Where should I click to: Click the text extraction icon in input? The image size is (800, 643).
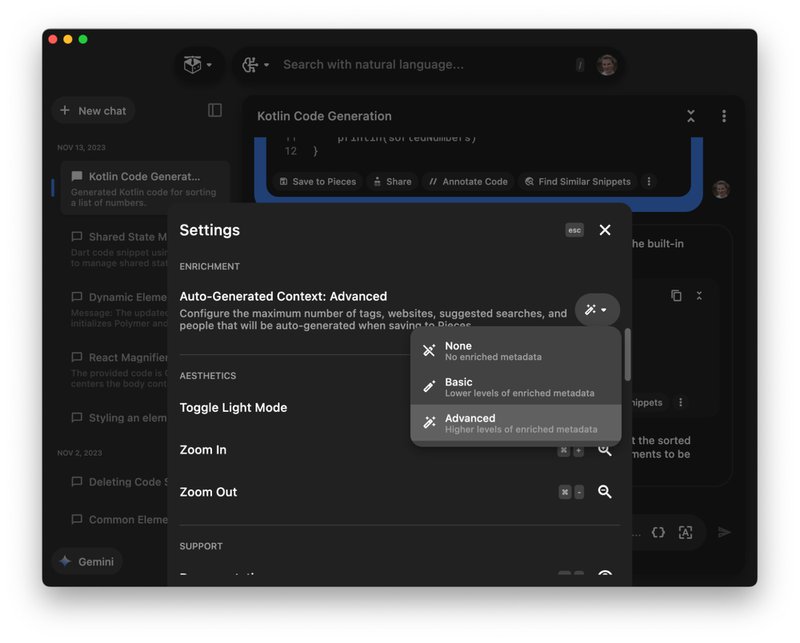click(x=686, y=533)
